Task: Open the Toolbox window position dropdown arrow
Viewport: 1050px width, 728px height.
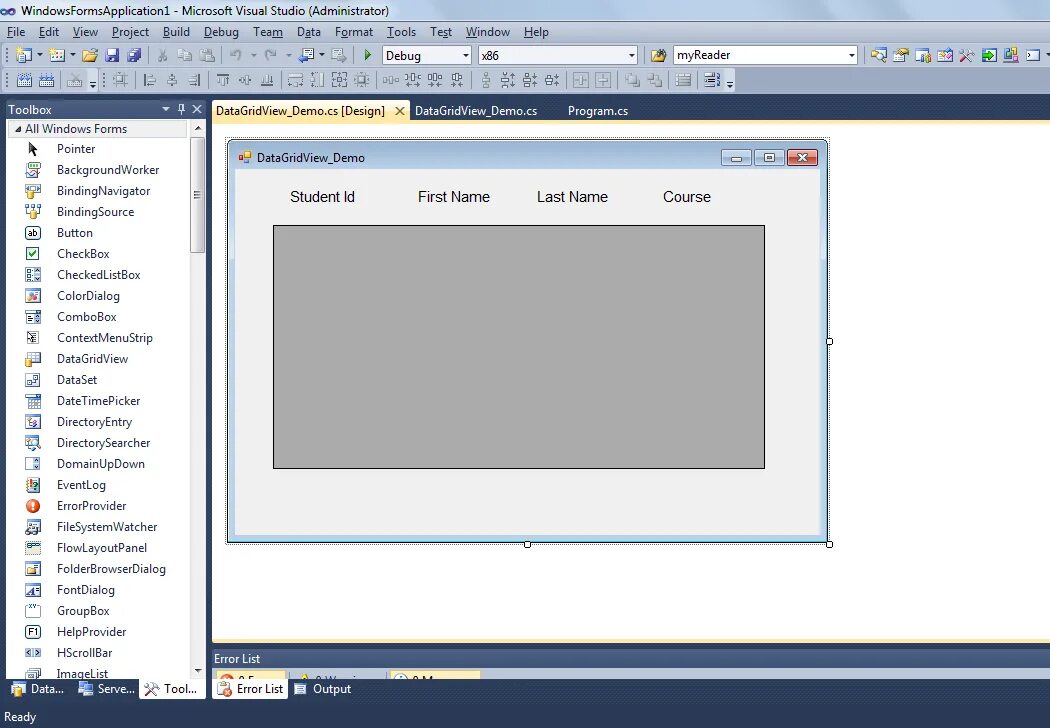Action: point(165,109)
